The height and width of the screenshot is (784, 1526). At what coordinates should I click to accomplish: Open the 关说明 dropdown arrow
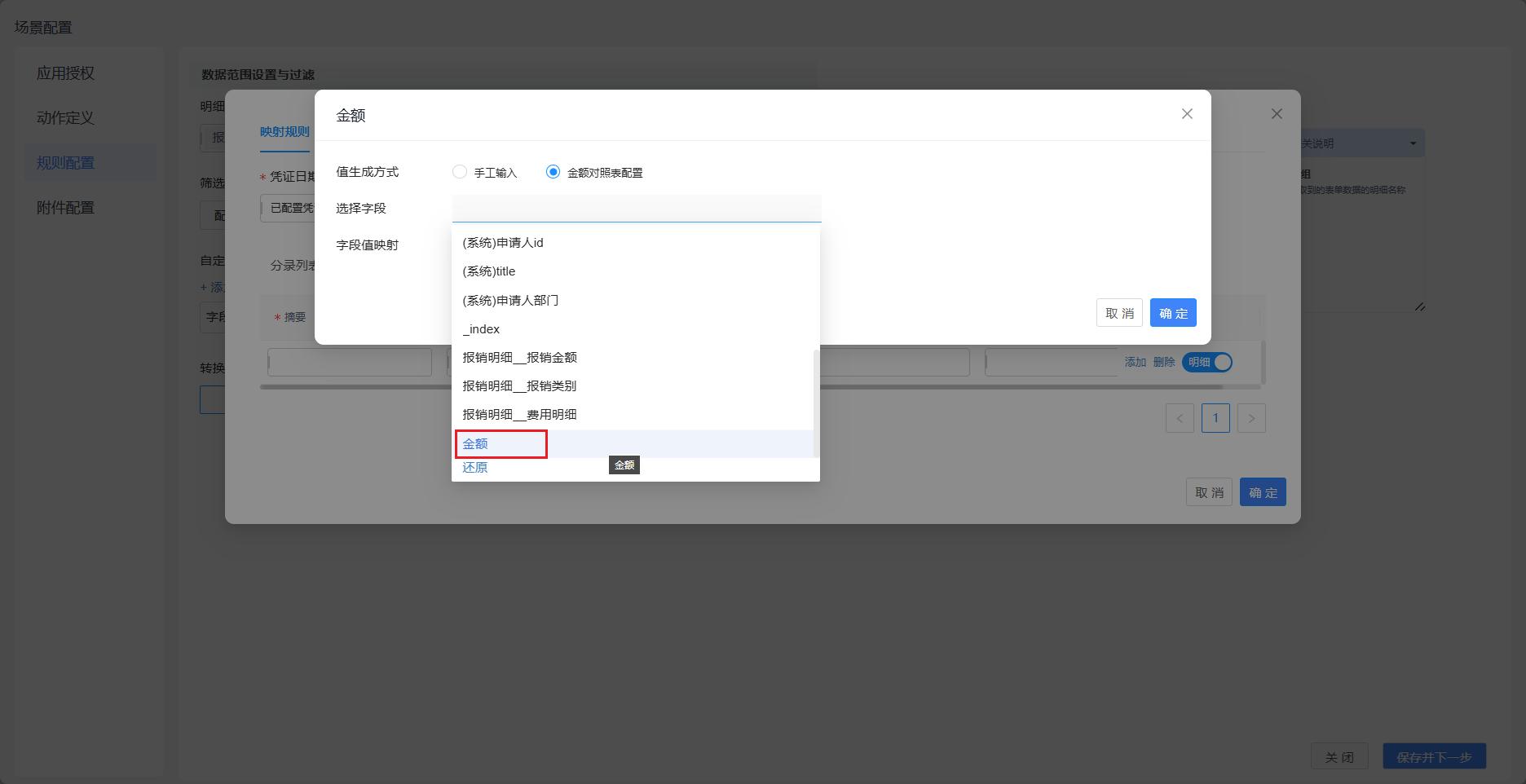pos(1413,143)
